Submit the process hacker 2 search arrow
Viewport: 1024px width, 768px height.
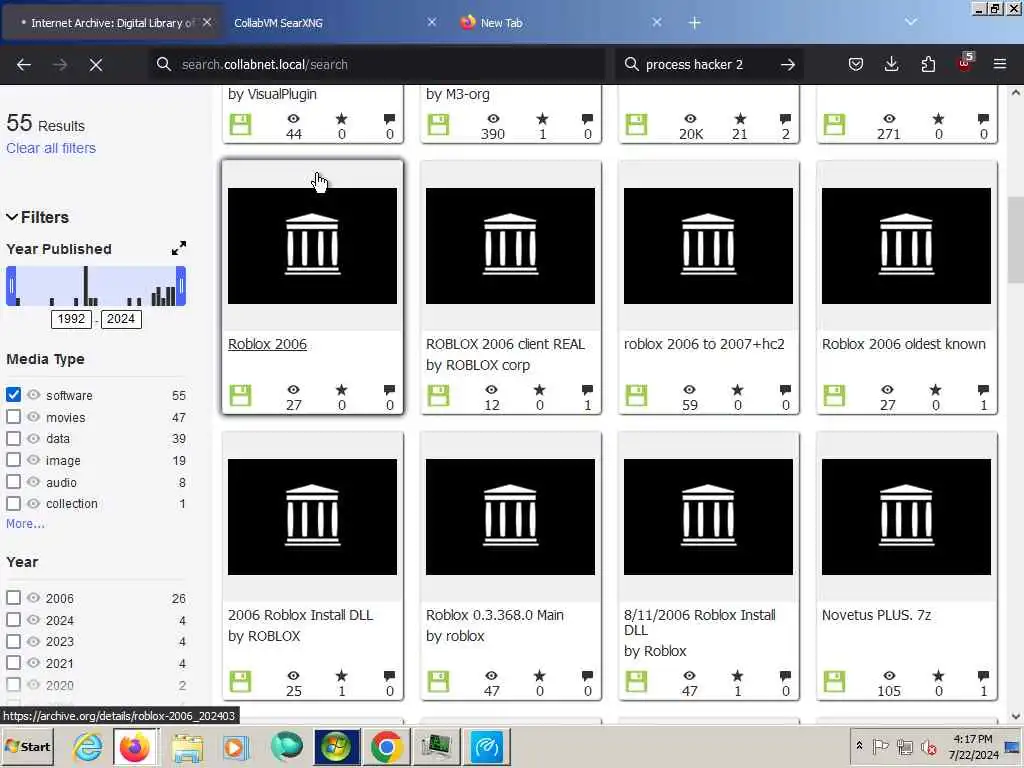[788, 65]
